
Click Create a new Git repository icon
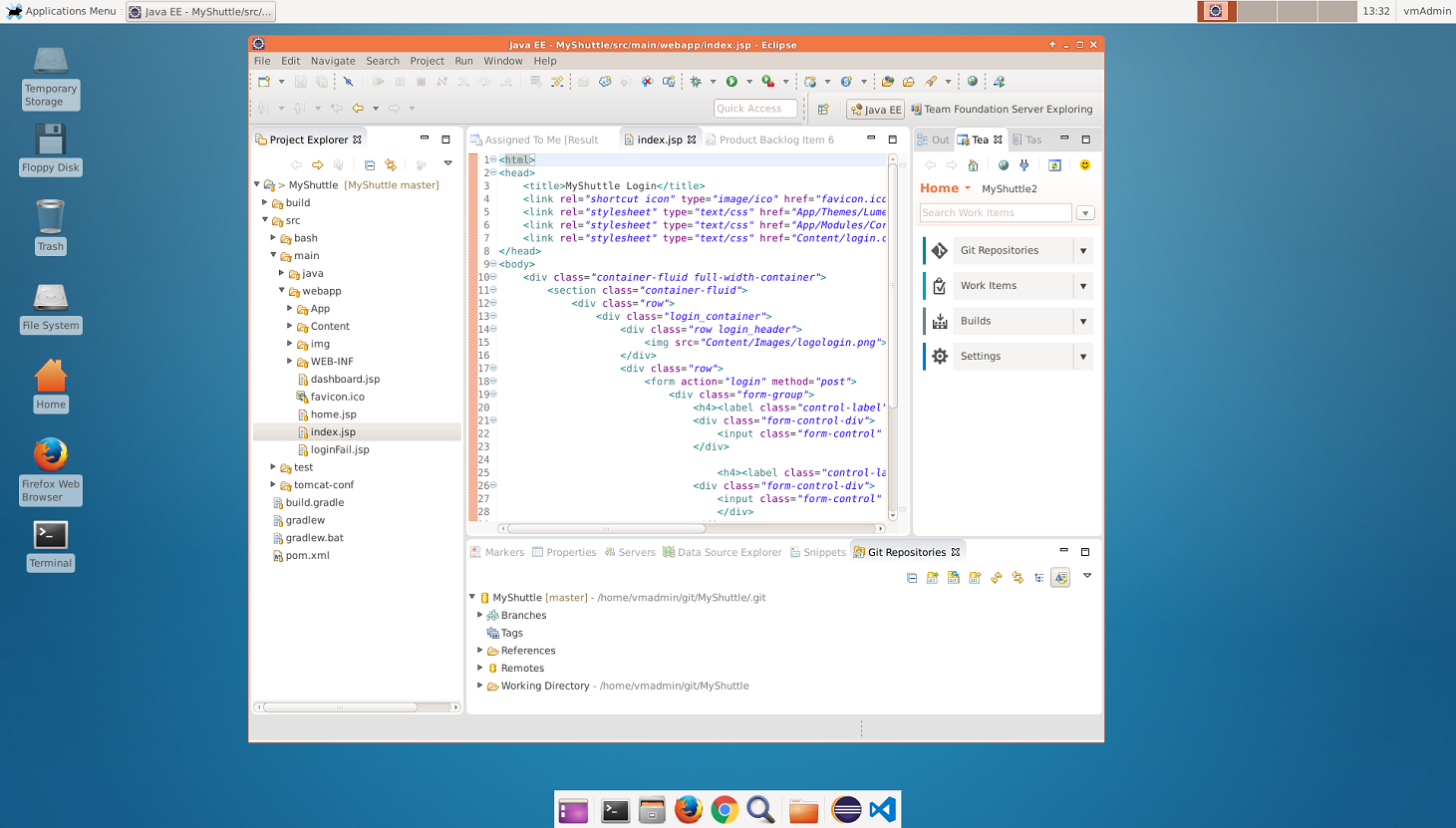[x=975, y=578]
